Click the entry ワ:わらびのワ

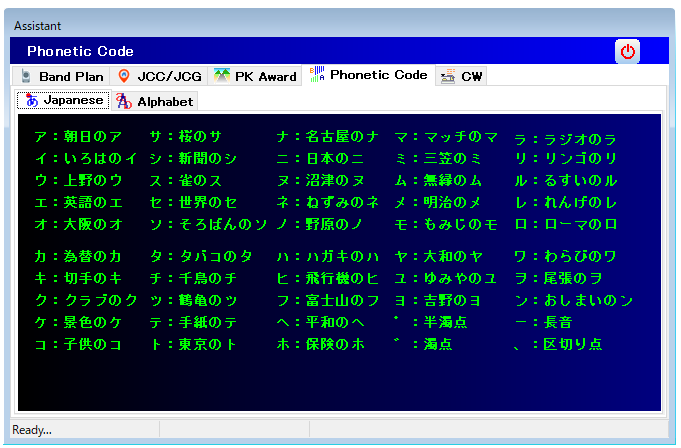click(565, 257)
